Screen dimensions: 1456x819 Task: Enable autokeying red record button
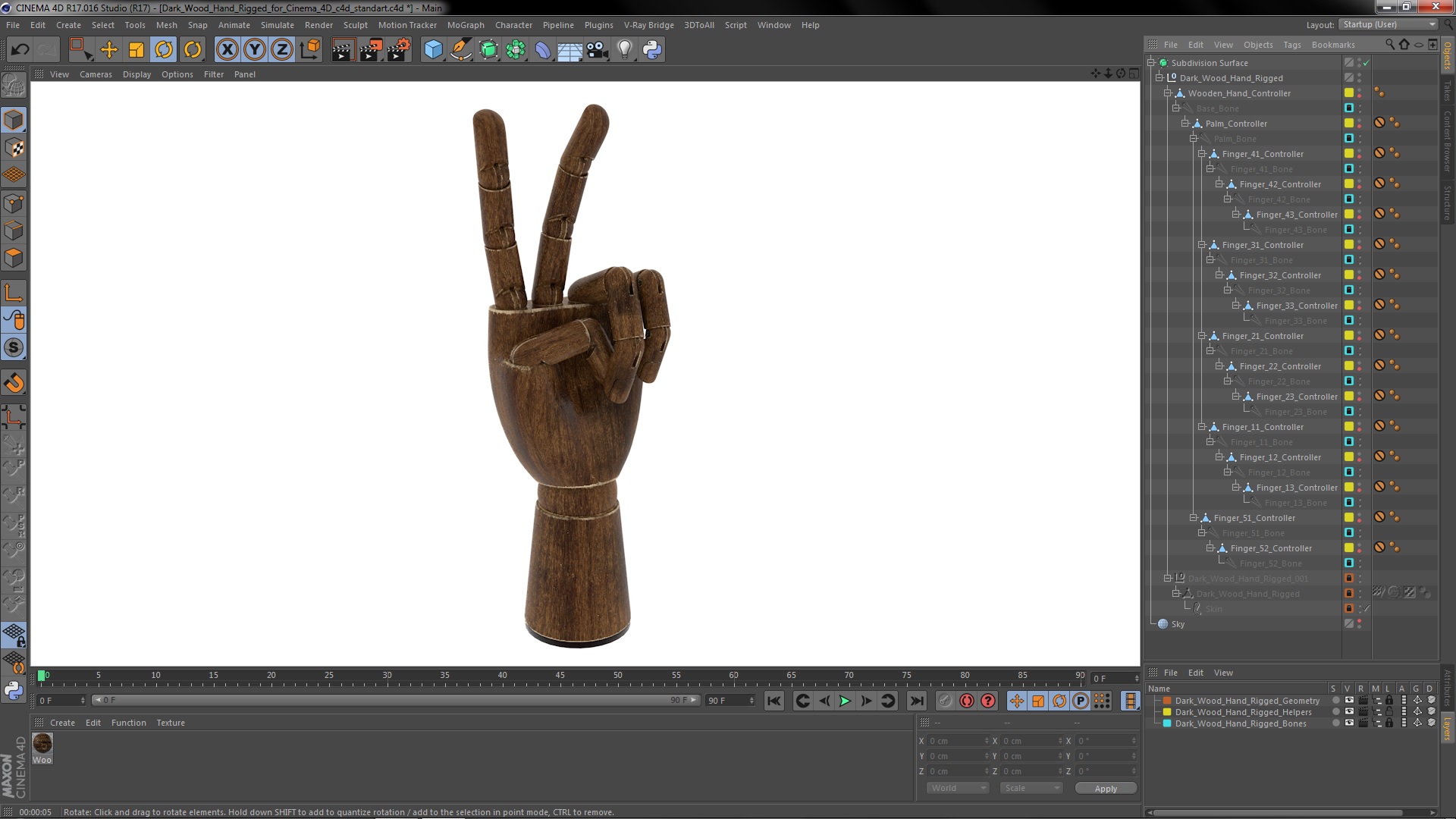click(966, 701)
